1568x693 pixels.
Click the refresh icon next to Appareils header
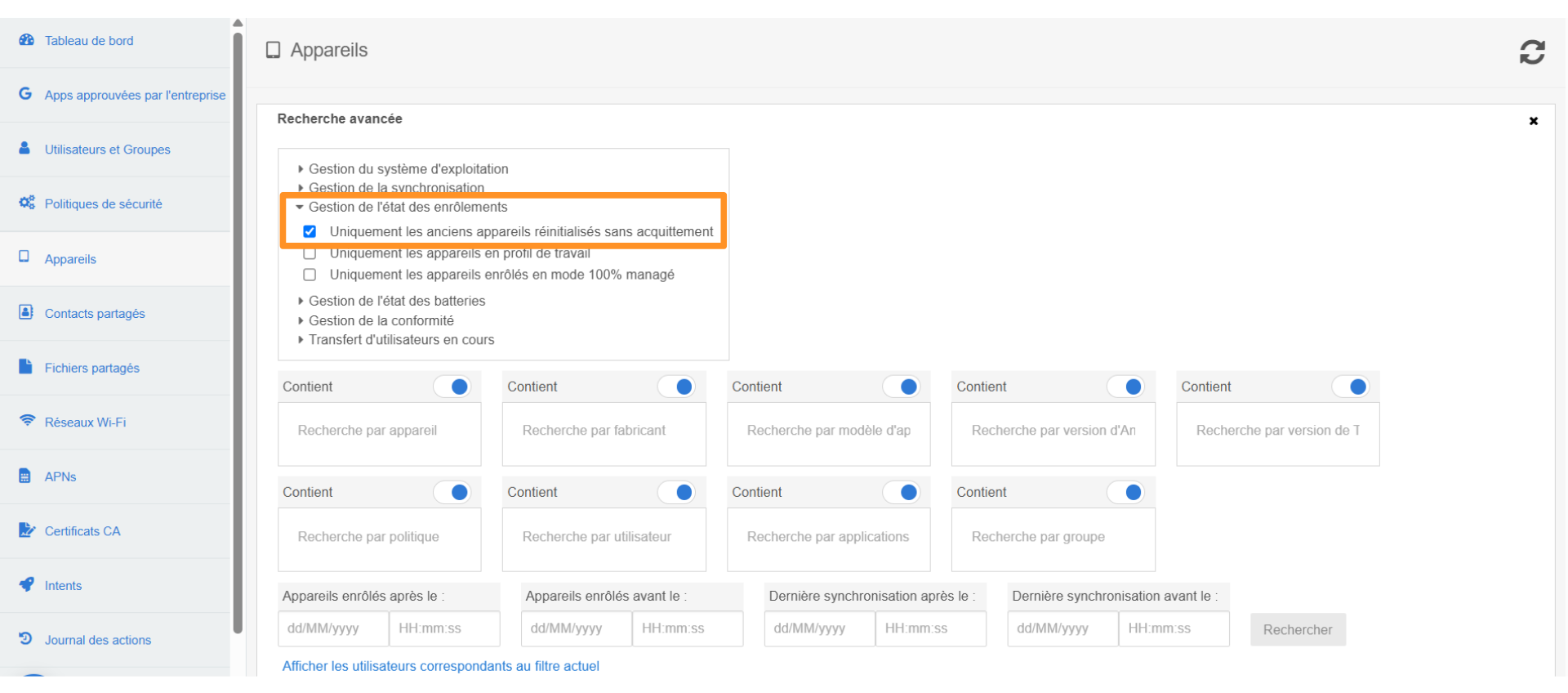1531,51
